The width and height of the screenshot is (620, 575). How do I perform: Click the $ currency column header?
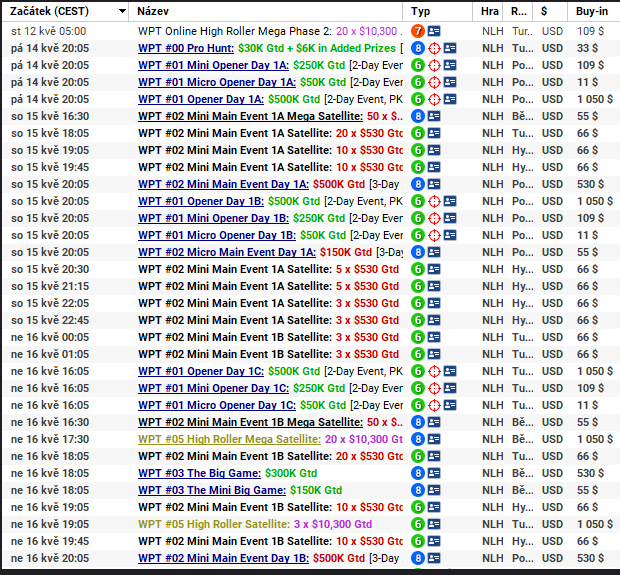[550, 11]
